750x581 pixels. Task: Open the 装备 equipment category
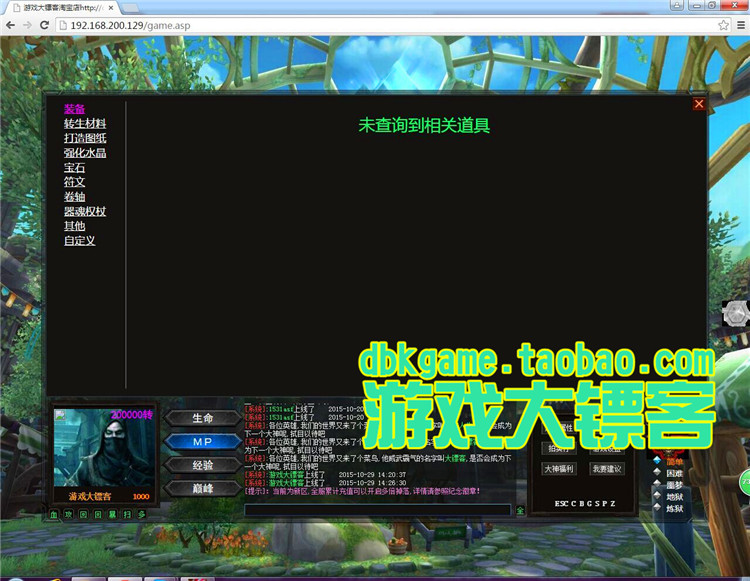click(74, 109)
